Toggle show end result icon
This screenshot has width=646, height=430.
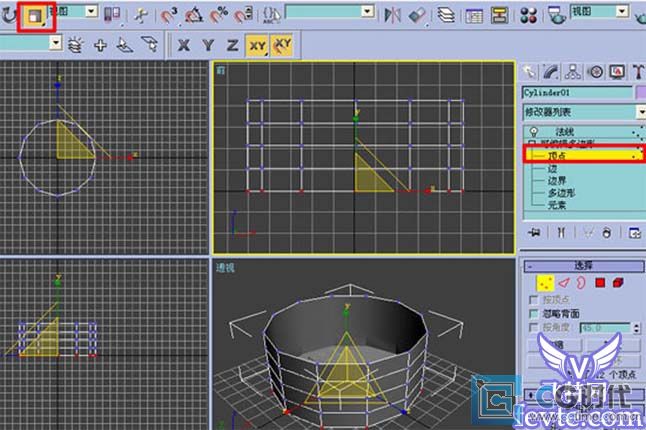pyautogui.click(x=561, y=233)
